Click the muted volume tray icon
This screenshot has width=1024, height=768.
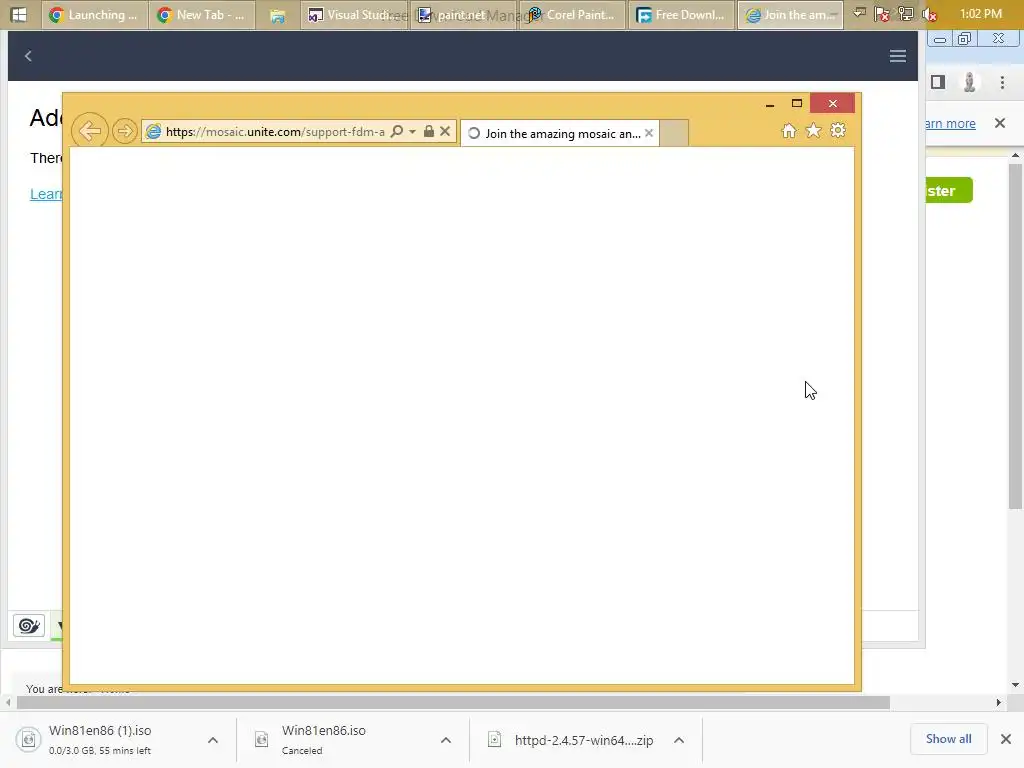[929, 14]
